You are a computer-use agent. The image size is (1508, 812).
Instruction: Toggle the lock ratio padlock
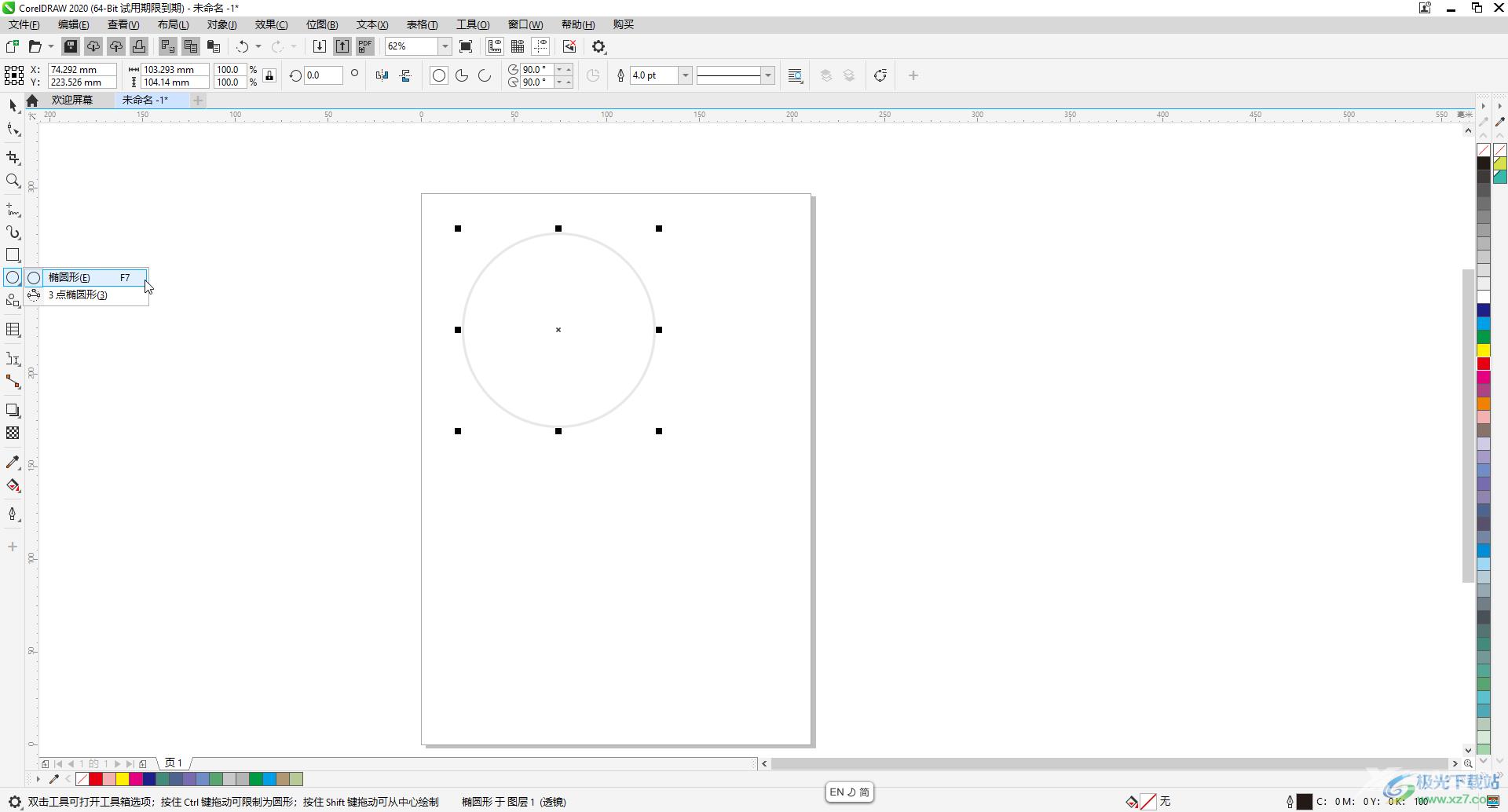269,75
